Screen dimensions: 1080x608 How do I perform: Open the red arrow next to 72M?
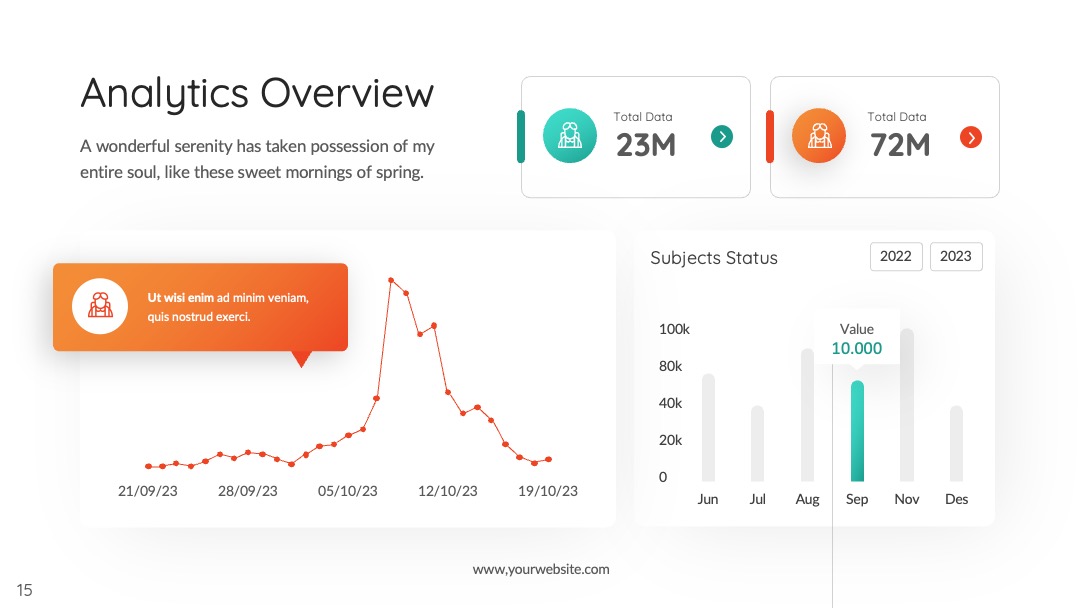pos(971,137)
